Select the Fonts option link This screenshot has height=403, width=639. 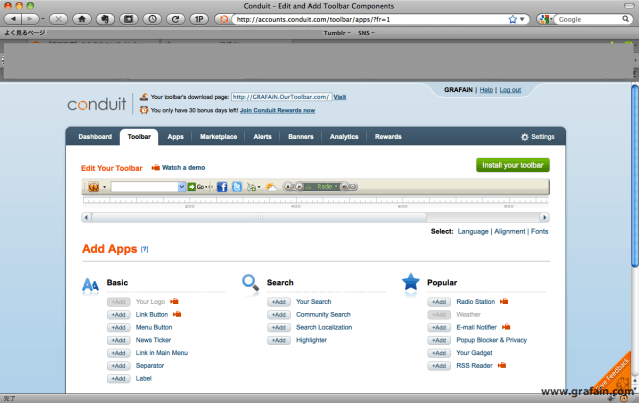(x=540, y=231)
